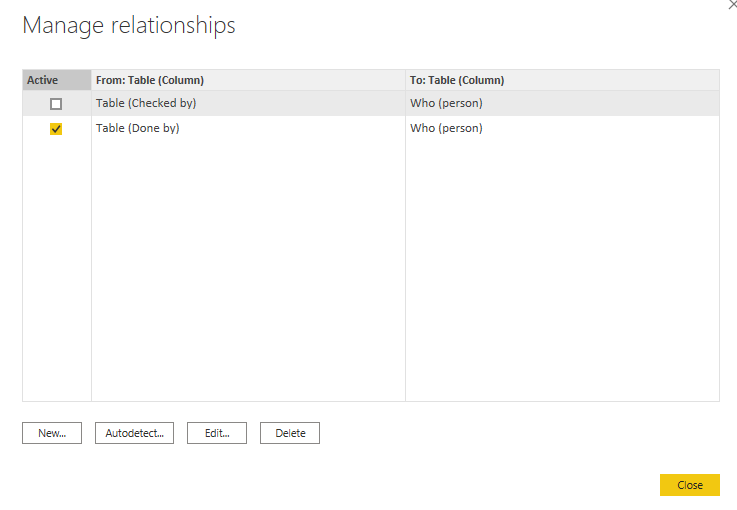Close the Manage relationships dialog
The image size is (737, 510).
pyautogui.click(x=690, y=485)
